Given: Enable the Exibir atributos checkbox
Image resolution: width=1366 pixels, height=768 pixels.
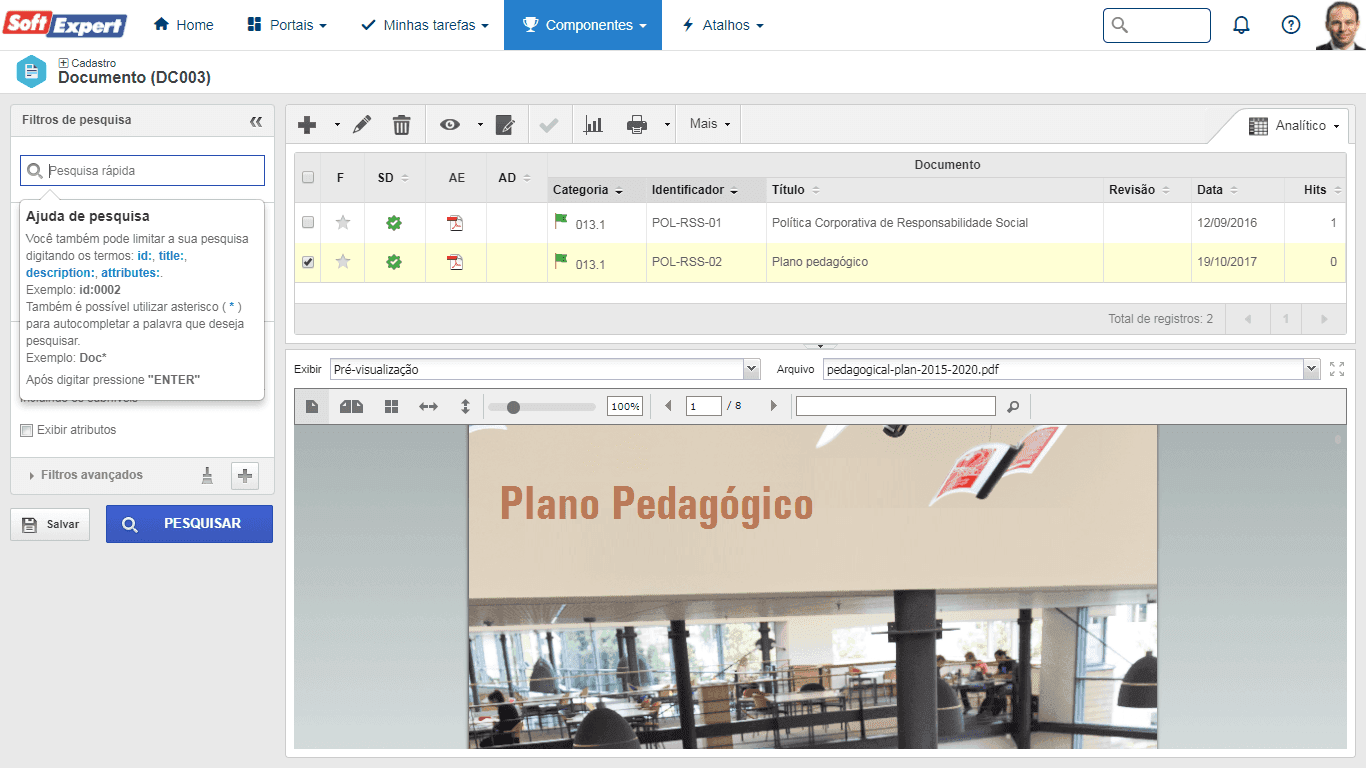Looking at the screenshot, I should click(27, 430).
